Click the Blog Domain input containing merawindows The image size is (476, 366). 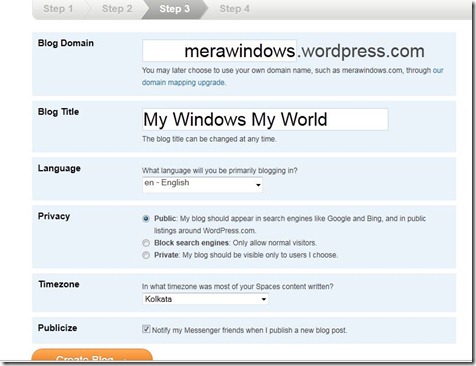[219, 51]
